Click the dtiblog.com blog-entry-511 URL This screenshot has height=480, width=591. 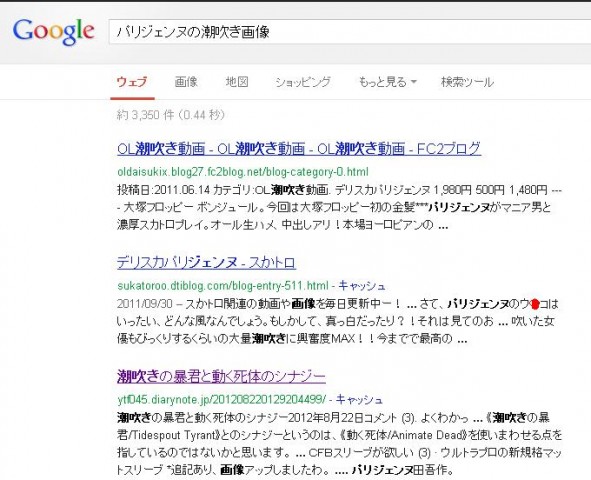[223, 286]
